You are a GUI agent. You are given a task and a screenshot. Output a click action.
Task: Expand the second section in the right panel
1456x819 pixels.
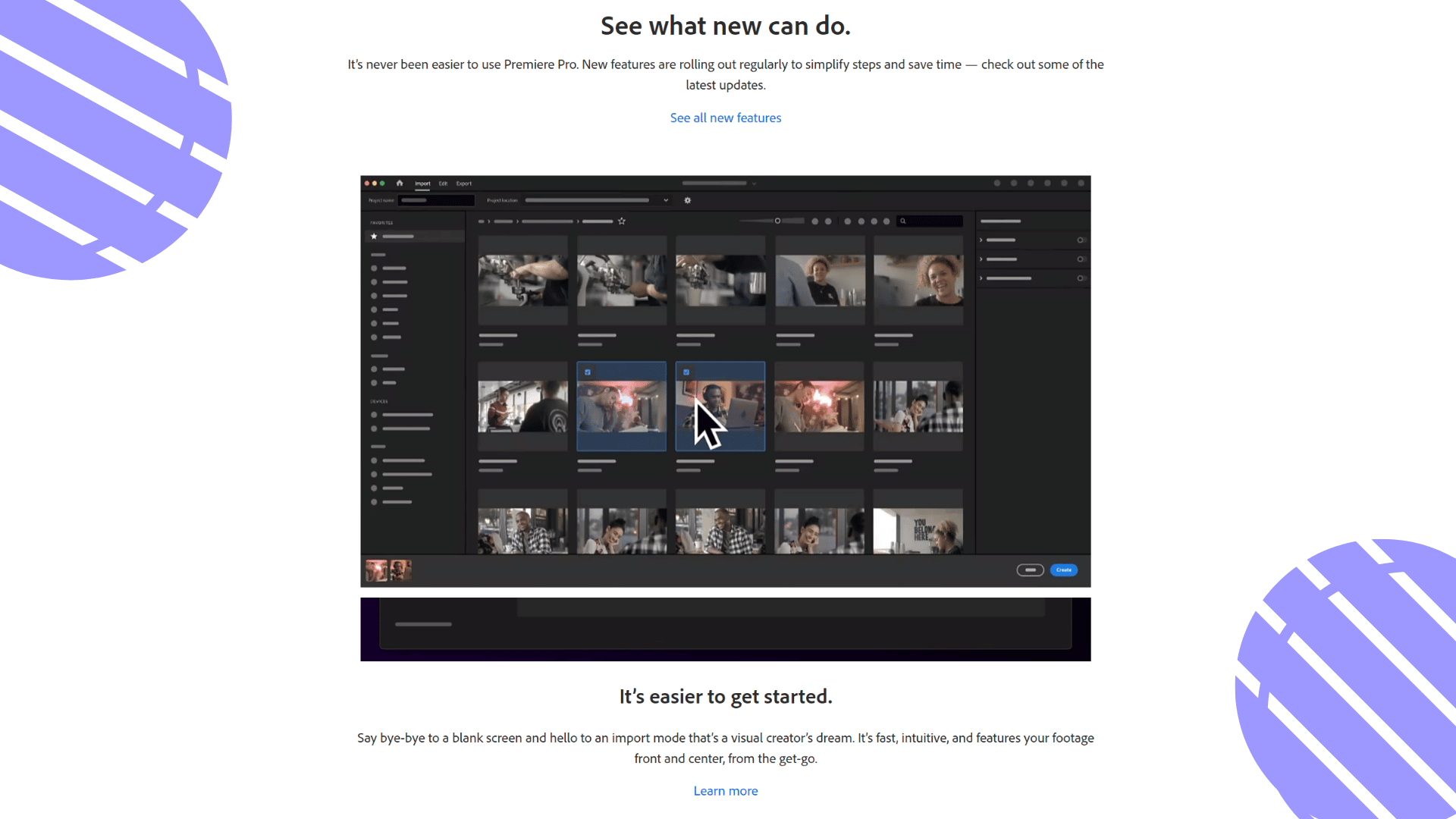tap(981, 259)
